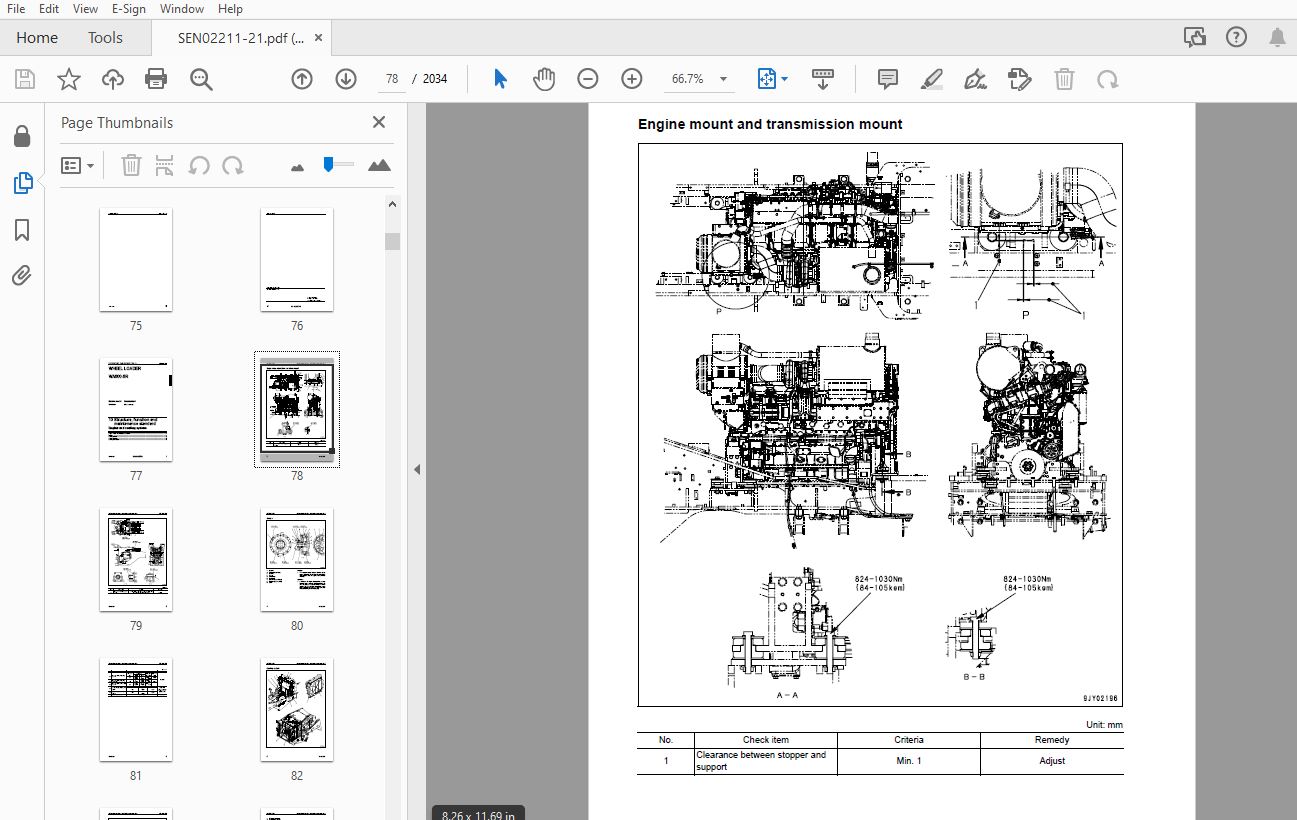Click the stamp tool icon

pos(1019,79)
